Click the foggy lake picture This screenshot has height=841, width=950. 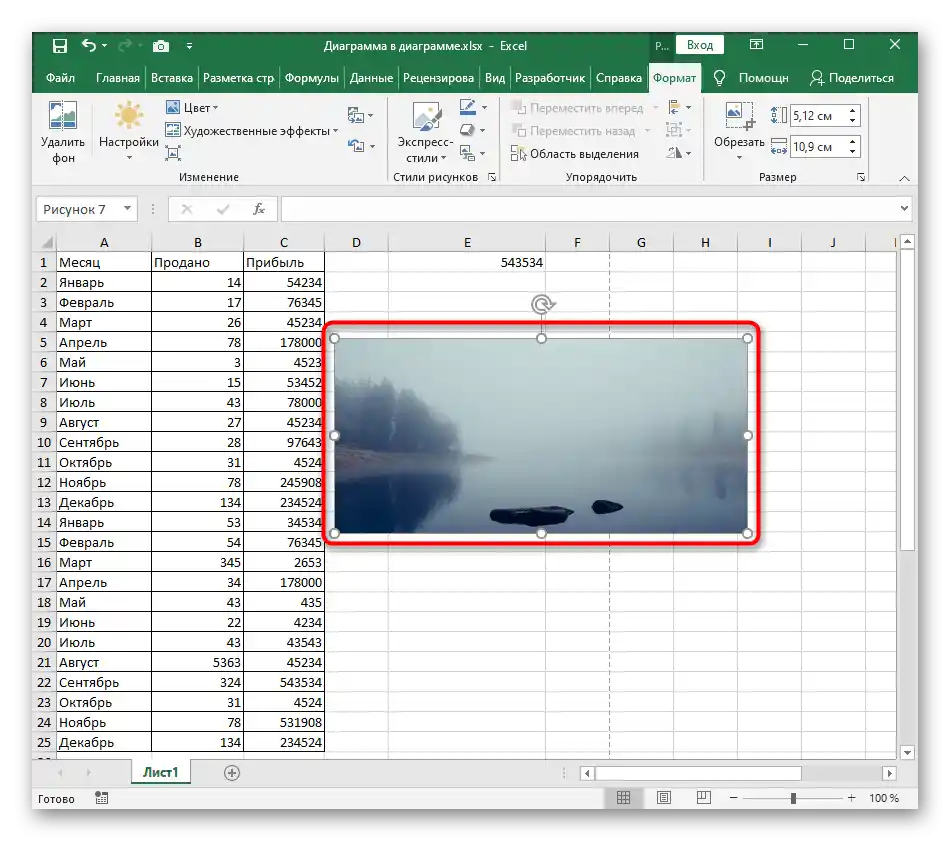pyautogui.click(x=540, y=435)
